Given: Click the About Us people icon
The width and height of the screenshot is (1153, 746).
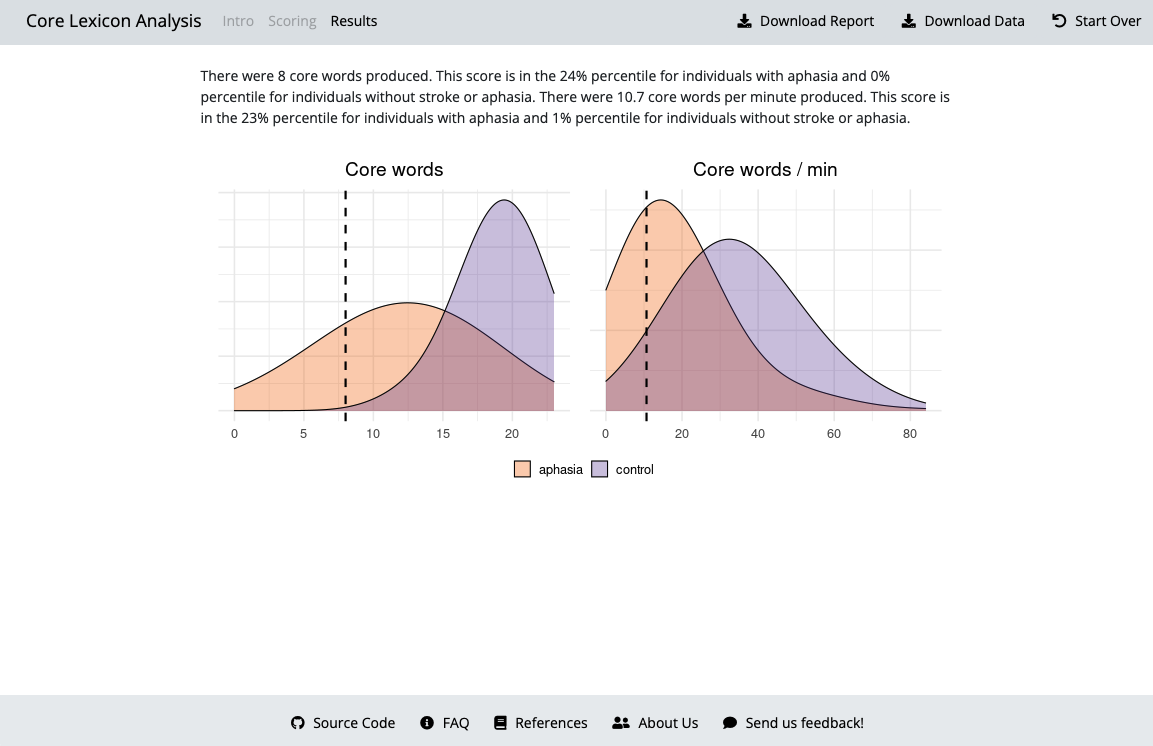Looking at the screenshot, I should pyautogui.click(x=621, y=723).
